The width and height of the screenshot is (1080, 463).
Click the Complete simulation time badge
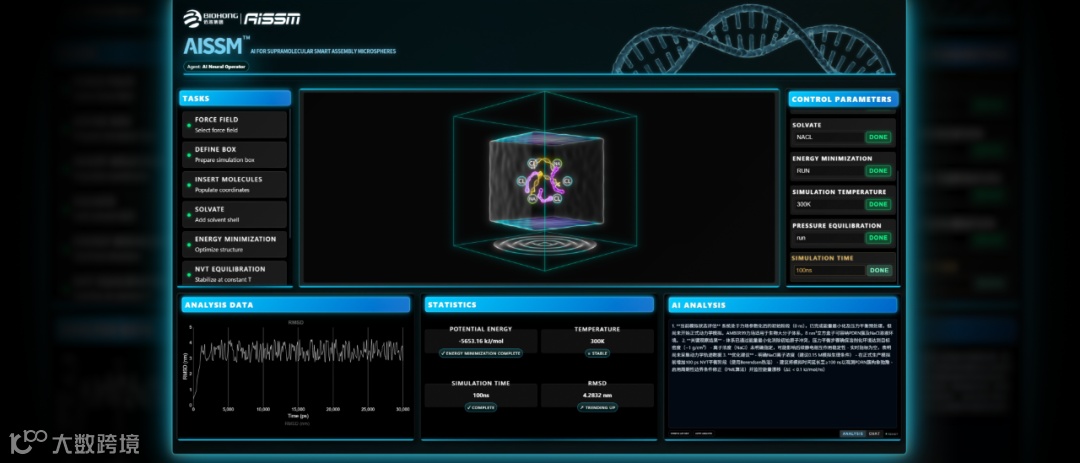(x=481, y=407)
